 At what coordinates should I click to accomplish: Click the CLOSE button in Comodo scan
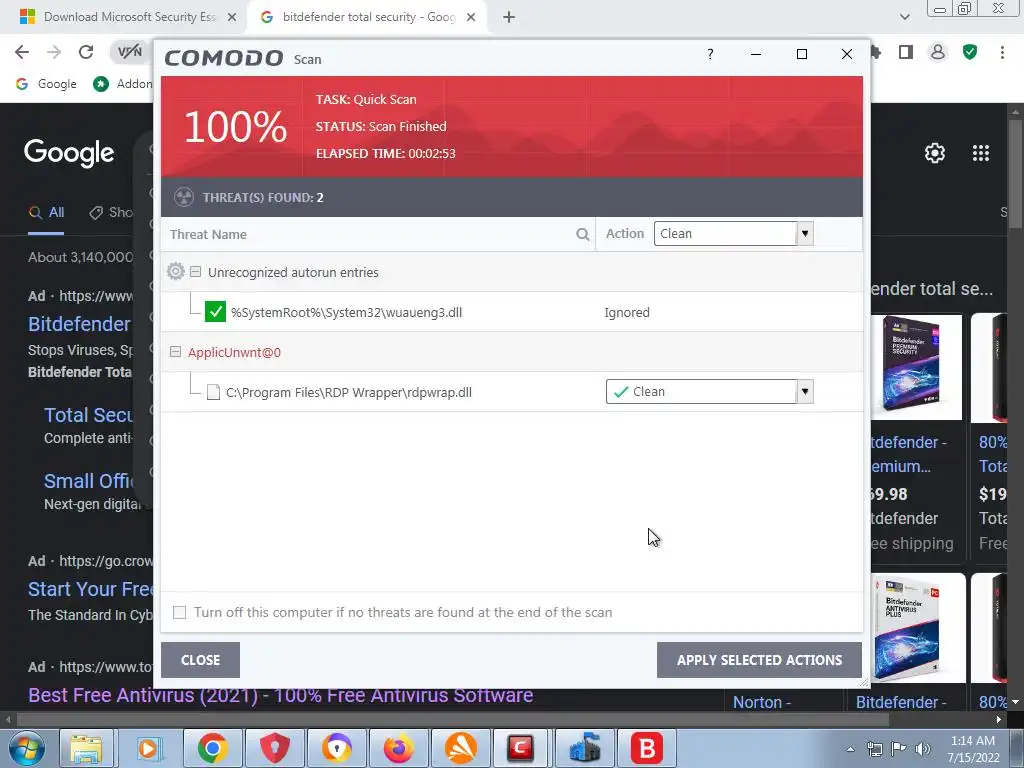[200, 660]
